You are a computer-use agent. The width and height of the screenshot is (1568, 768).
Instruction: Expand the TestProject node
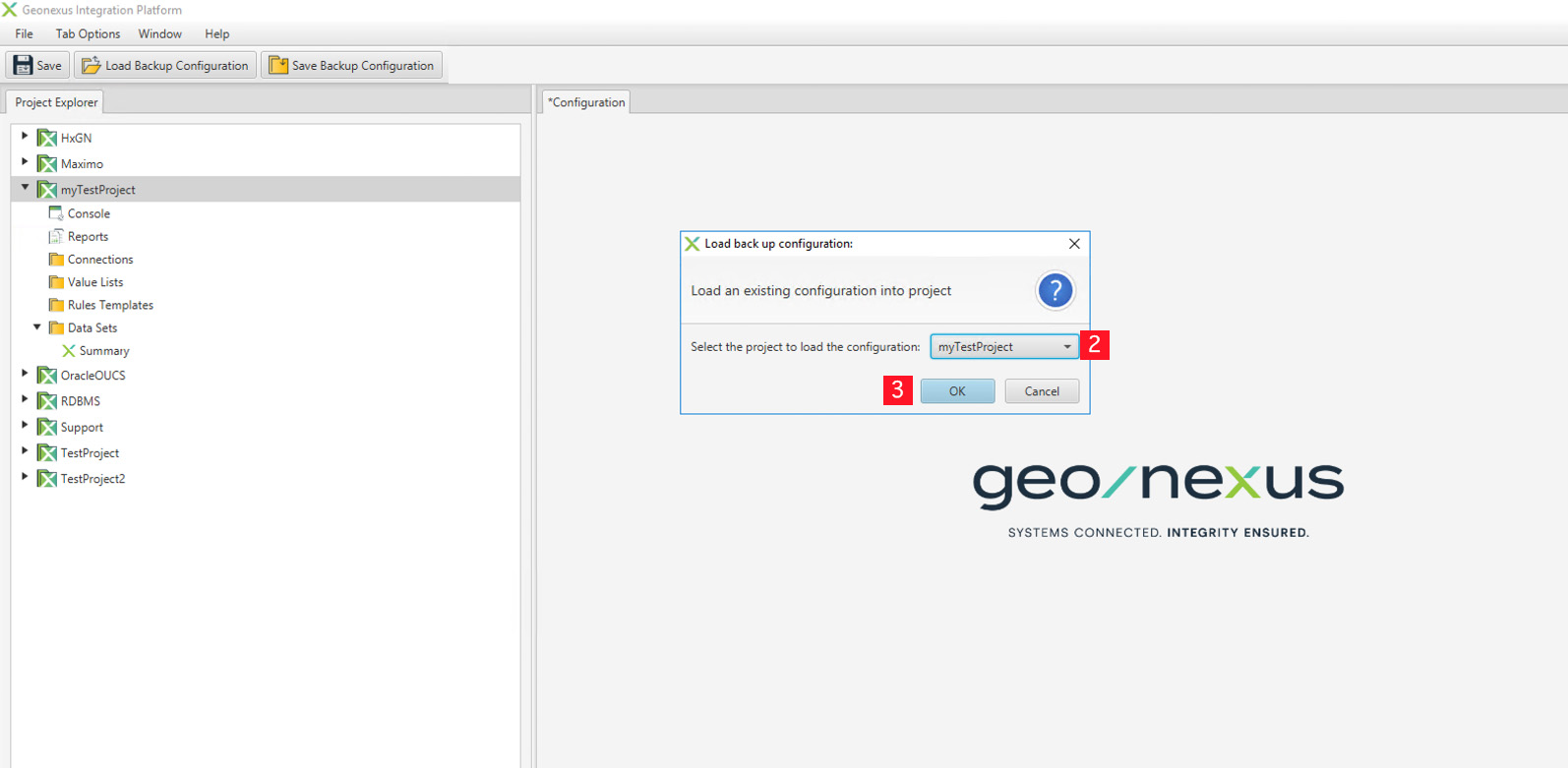pos(25,451)
